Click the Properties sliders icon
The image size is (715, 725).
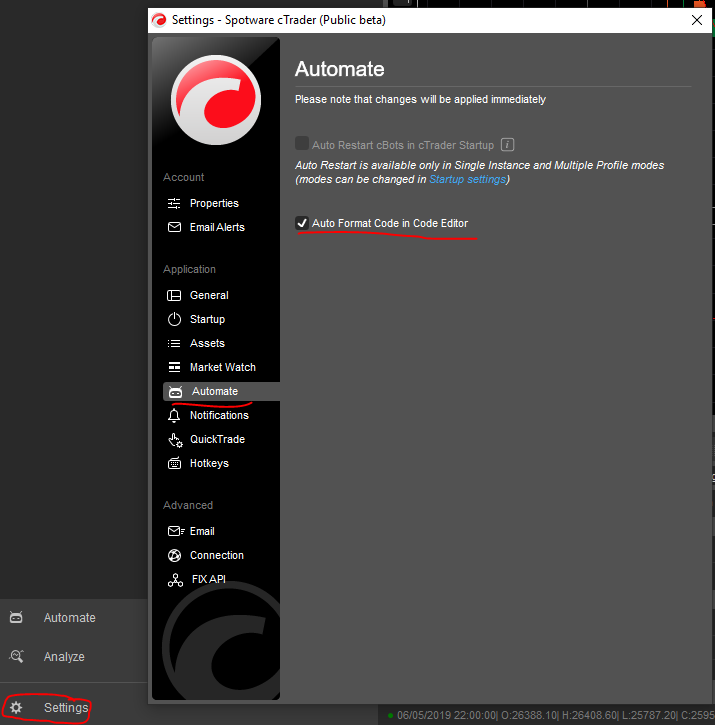pos(174,203)
